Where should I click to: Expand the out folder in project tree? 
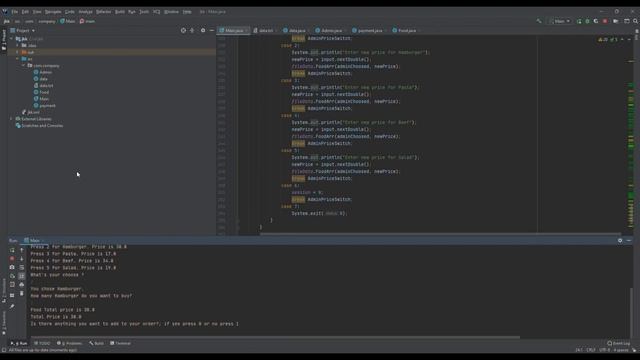pyautogui.click(x=18, y=52)
